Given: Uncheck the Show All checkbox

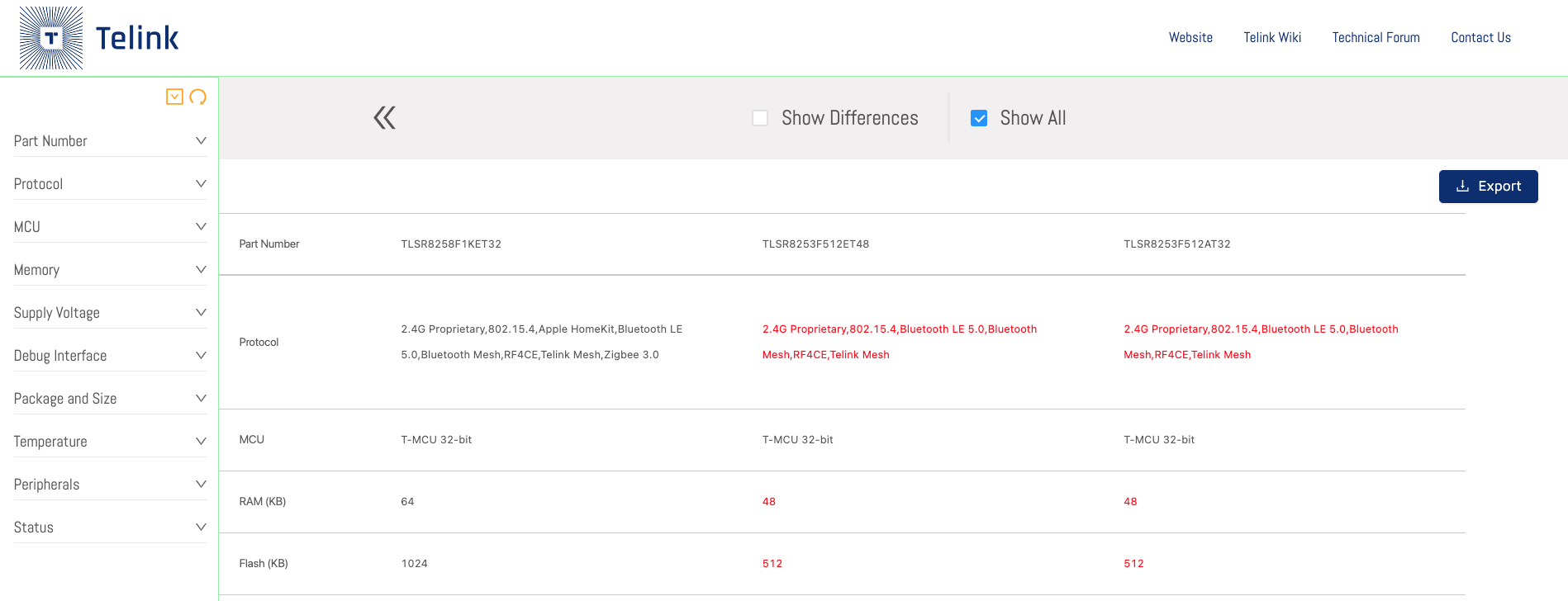Looking at the screenshot, I should pyautogui.click(x=979, y=118).
